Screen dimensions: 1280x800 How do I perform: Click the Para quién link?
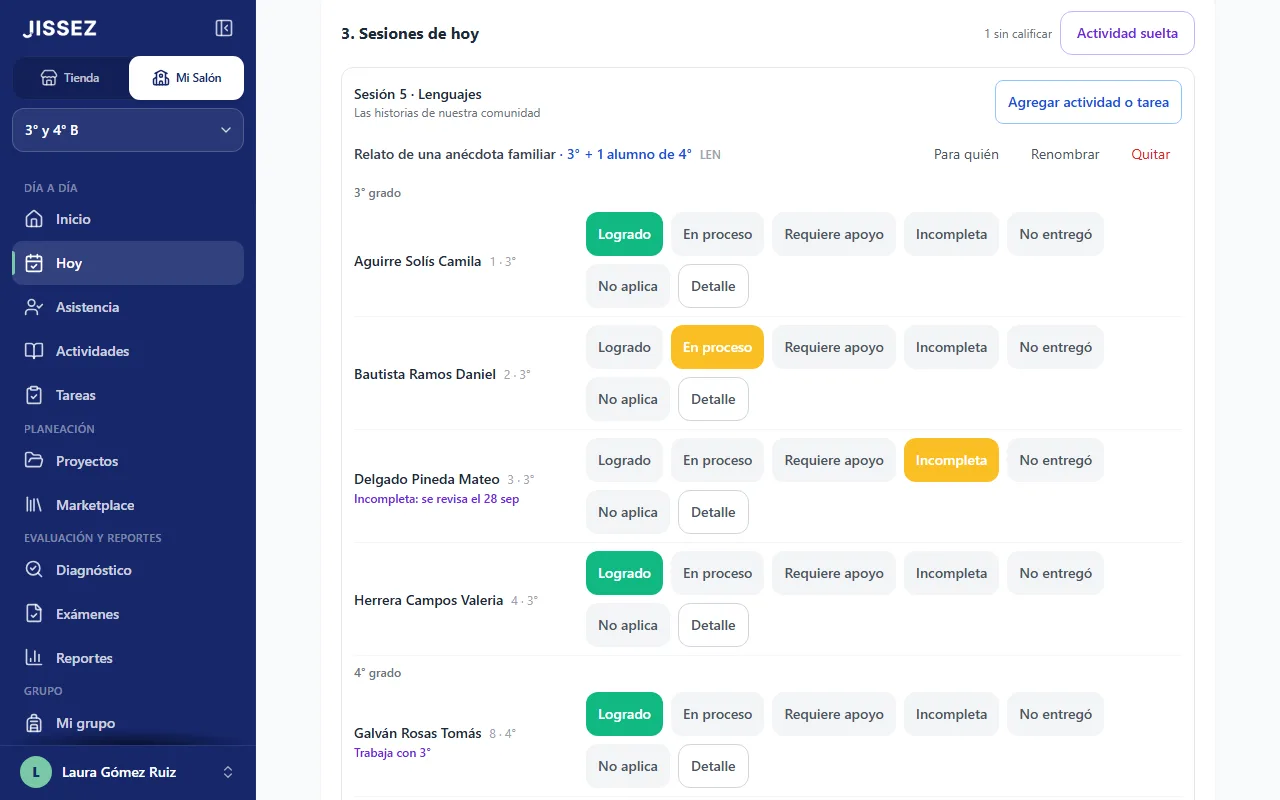point(966,154)
